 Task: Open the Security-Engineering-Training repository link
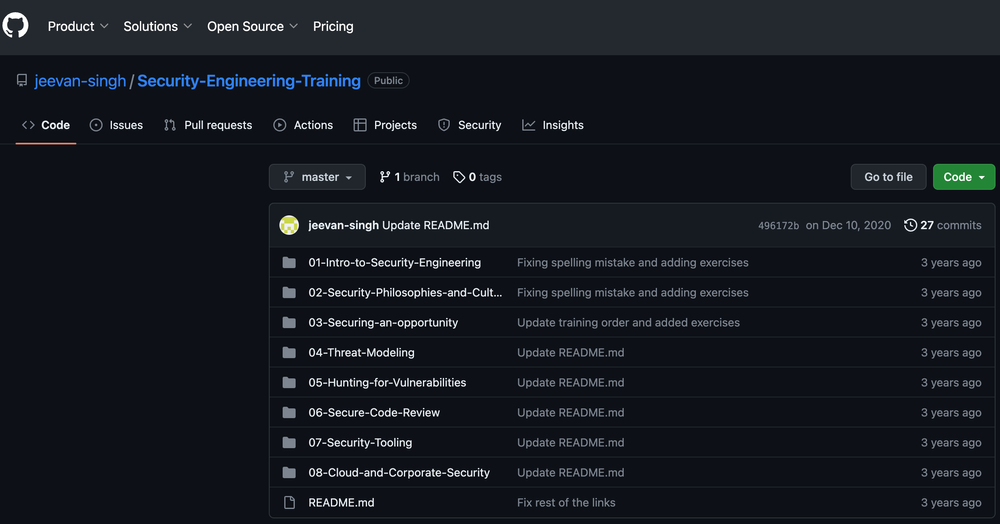click(249, 81)
